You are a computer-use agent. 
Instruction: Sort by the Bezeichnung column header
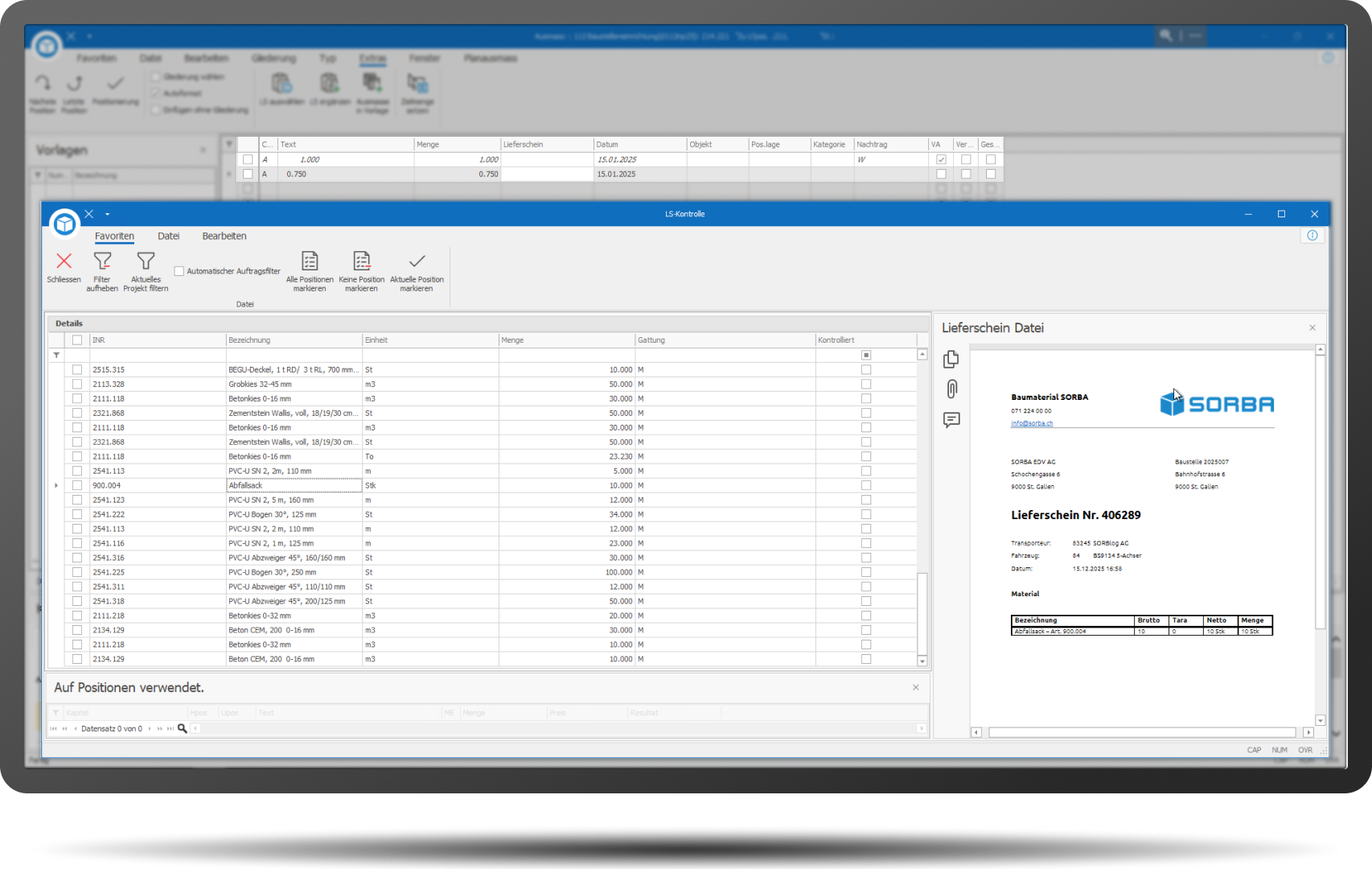pos(294,340)
